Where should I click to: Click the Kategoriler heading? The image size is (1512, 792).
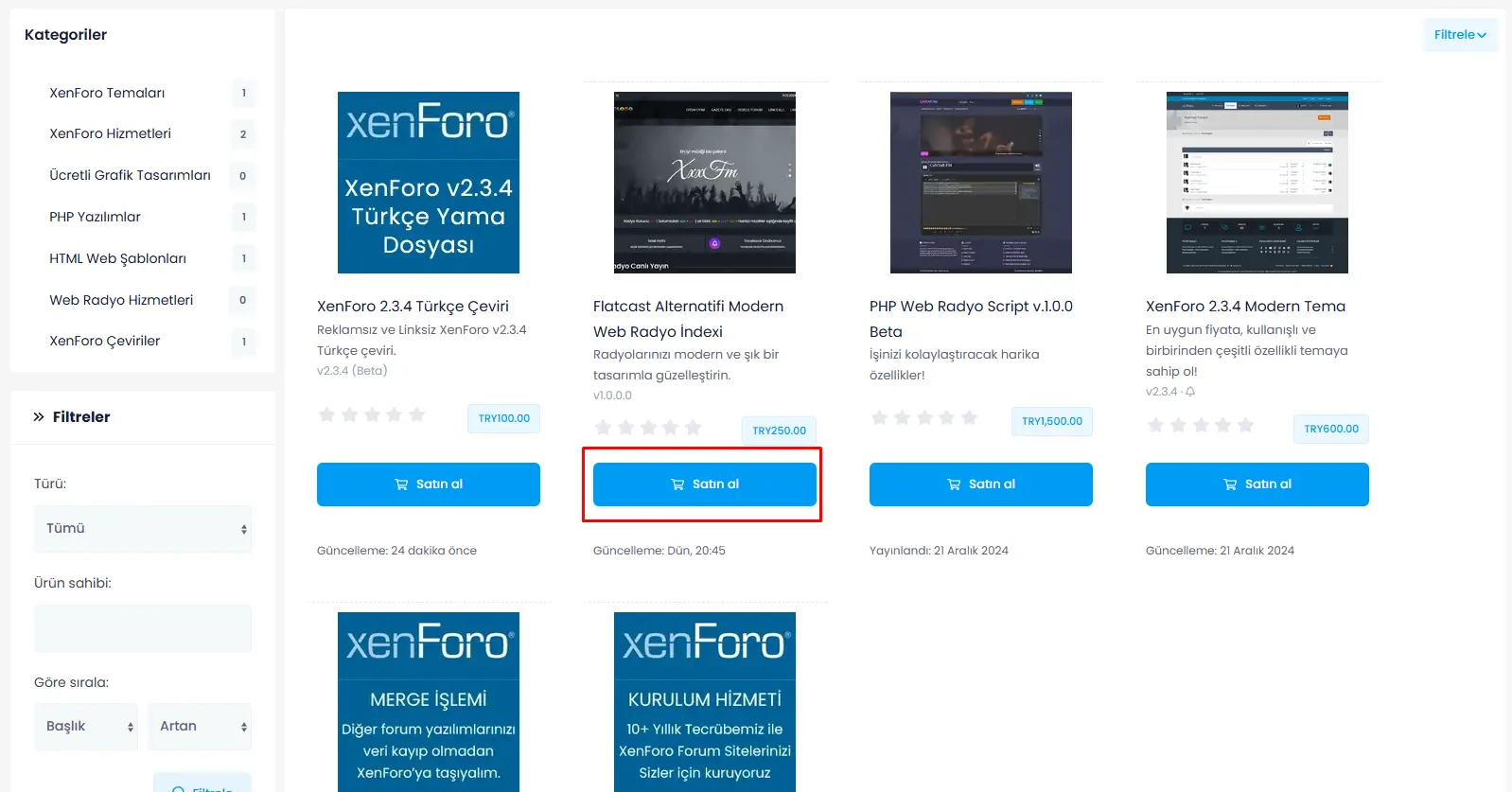65,35
